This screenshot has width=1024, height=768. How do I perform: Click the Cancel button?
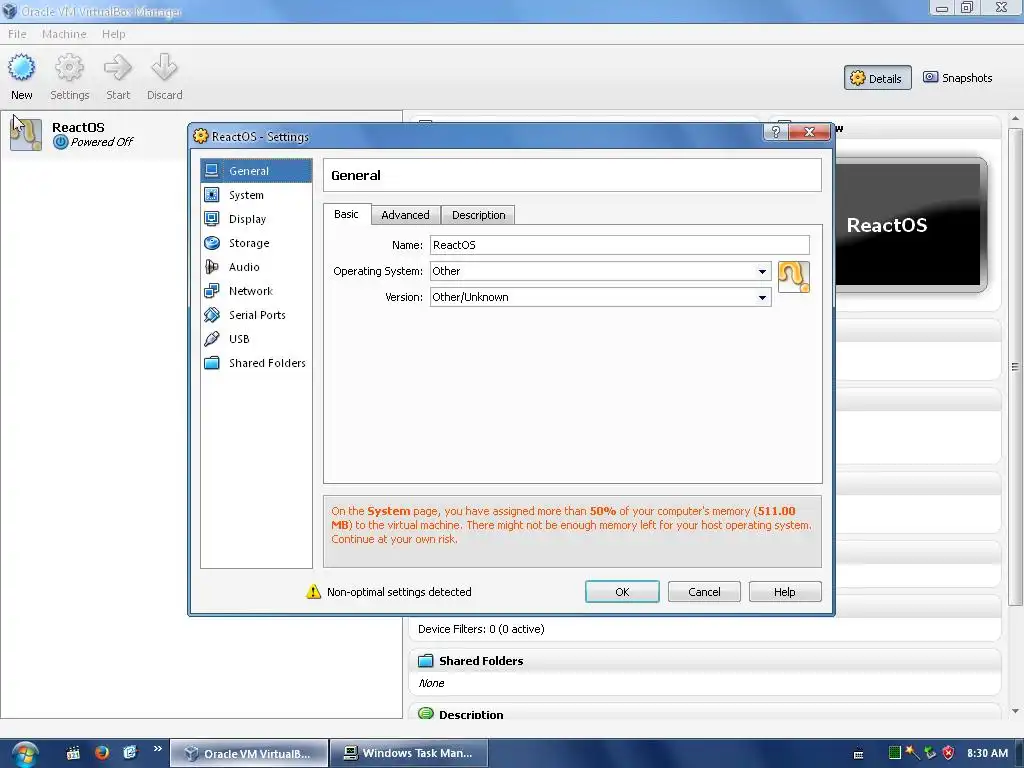704,592
